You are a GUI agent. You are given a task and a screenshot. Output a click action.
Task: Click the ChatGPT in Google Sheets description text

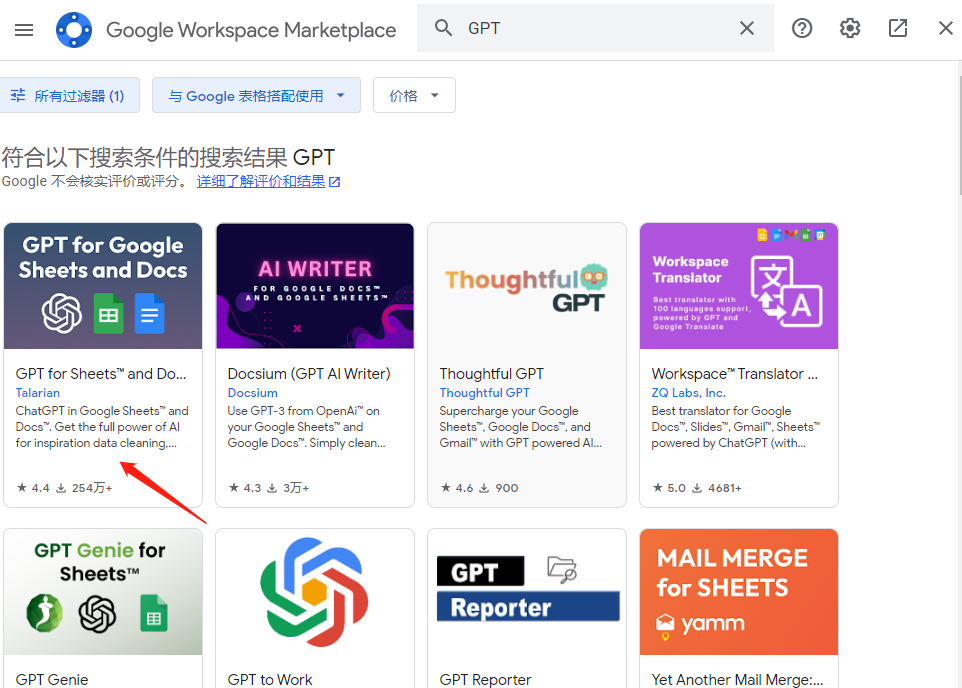[102, 427]
